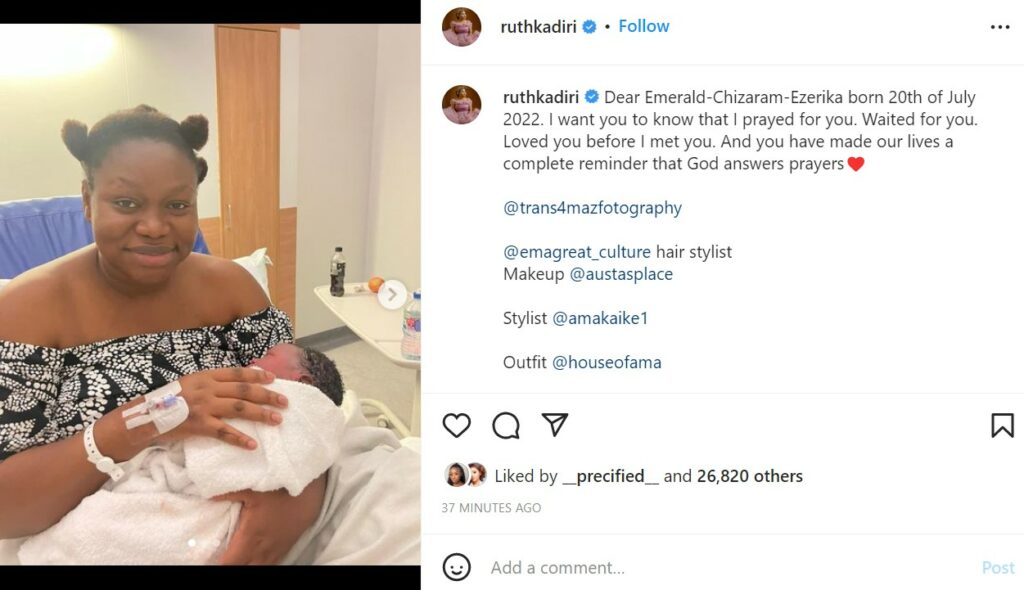Open the @amakaike1 stylist link
This screenshot has height=590, width=1024.
(x=608, y=318)
